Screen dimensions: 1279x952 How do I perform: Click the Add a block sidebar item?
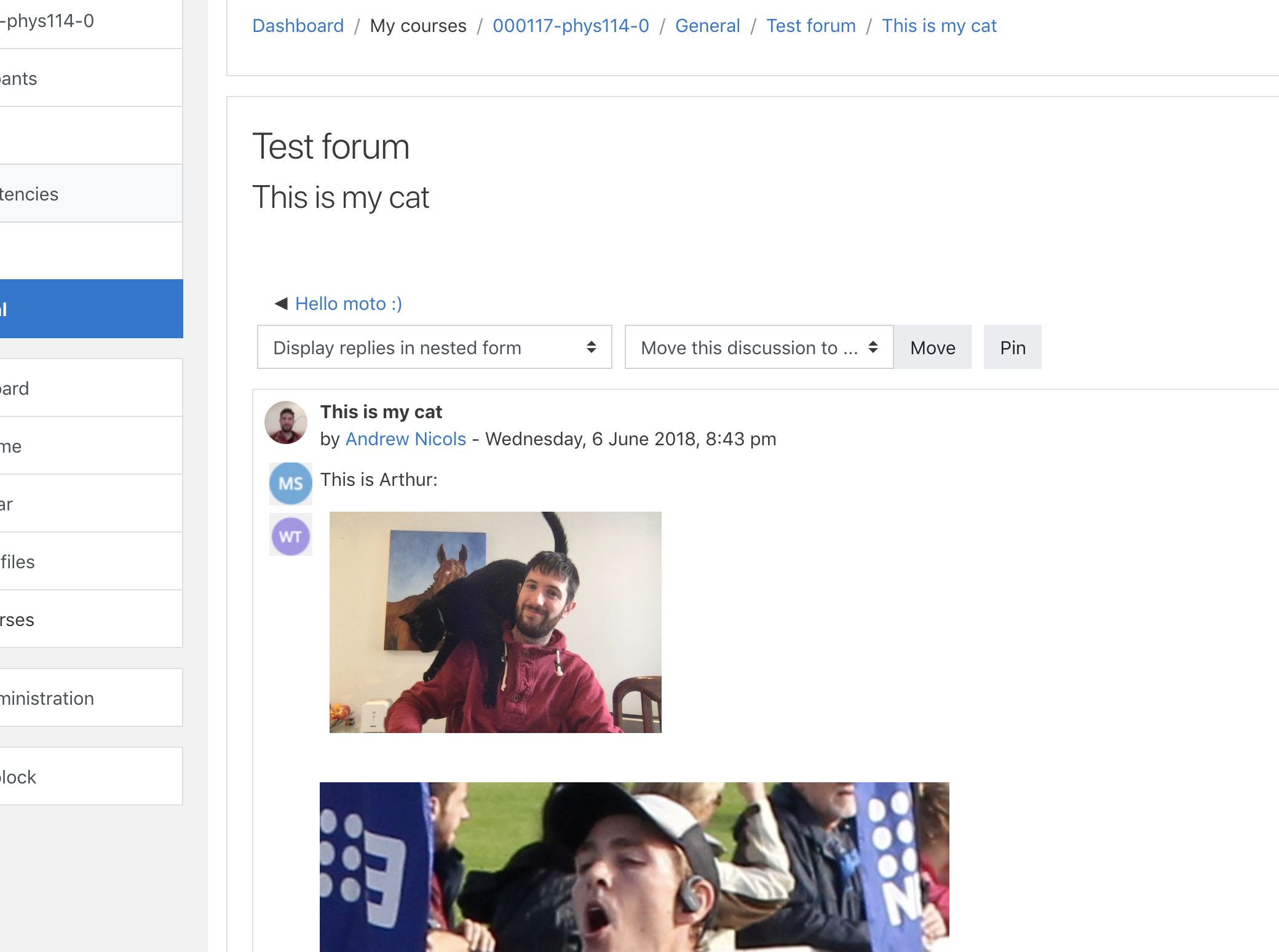(91, 777)
